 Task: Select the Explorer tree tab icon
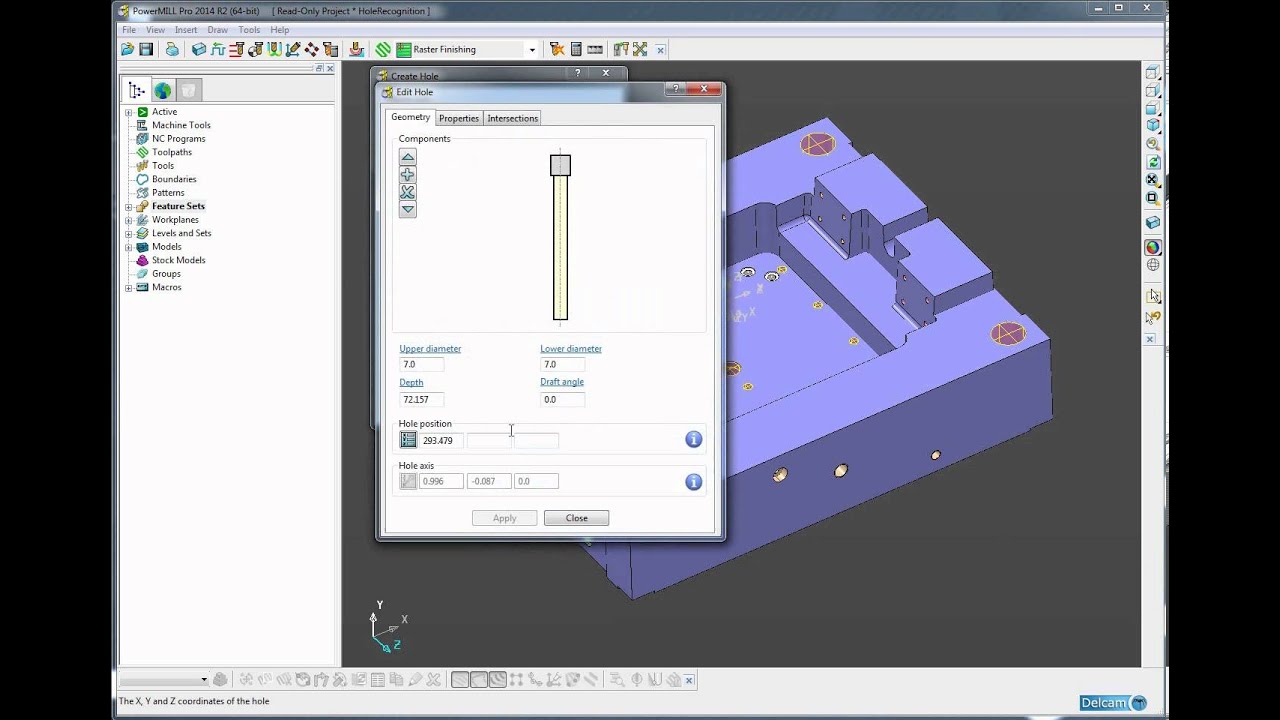(x=137, y=91)
